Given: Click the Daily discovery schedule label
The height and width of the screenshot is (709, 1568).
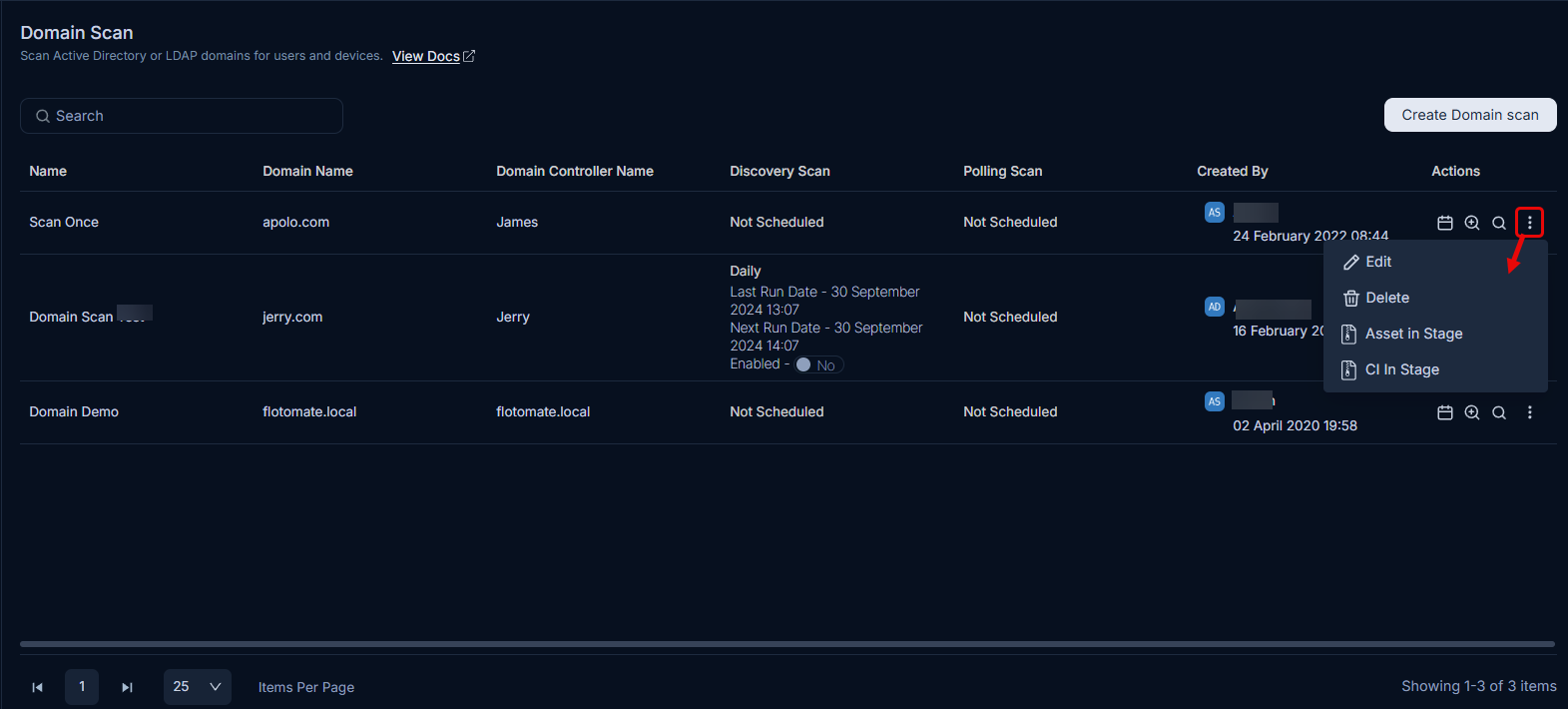Looking at the screenshot, I should click(746, 271).
